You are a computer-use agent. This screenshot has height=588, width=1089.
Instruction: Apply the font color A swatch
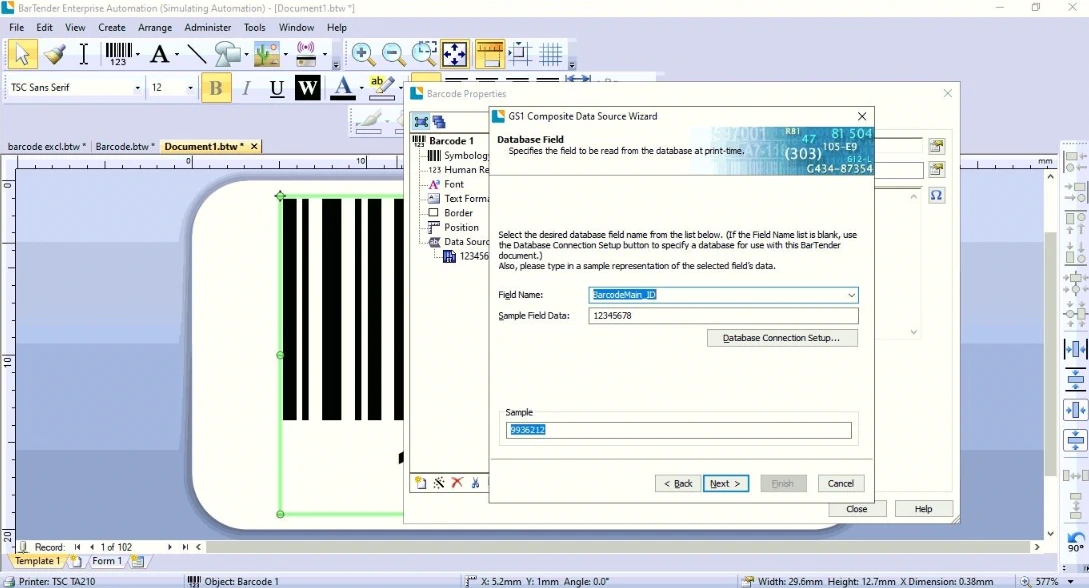click(x=342, y=88)
